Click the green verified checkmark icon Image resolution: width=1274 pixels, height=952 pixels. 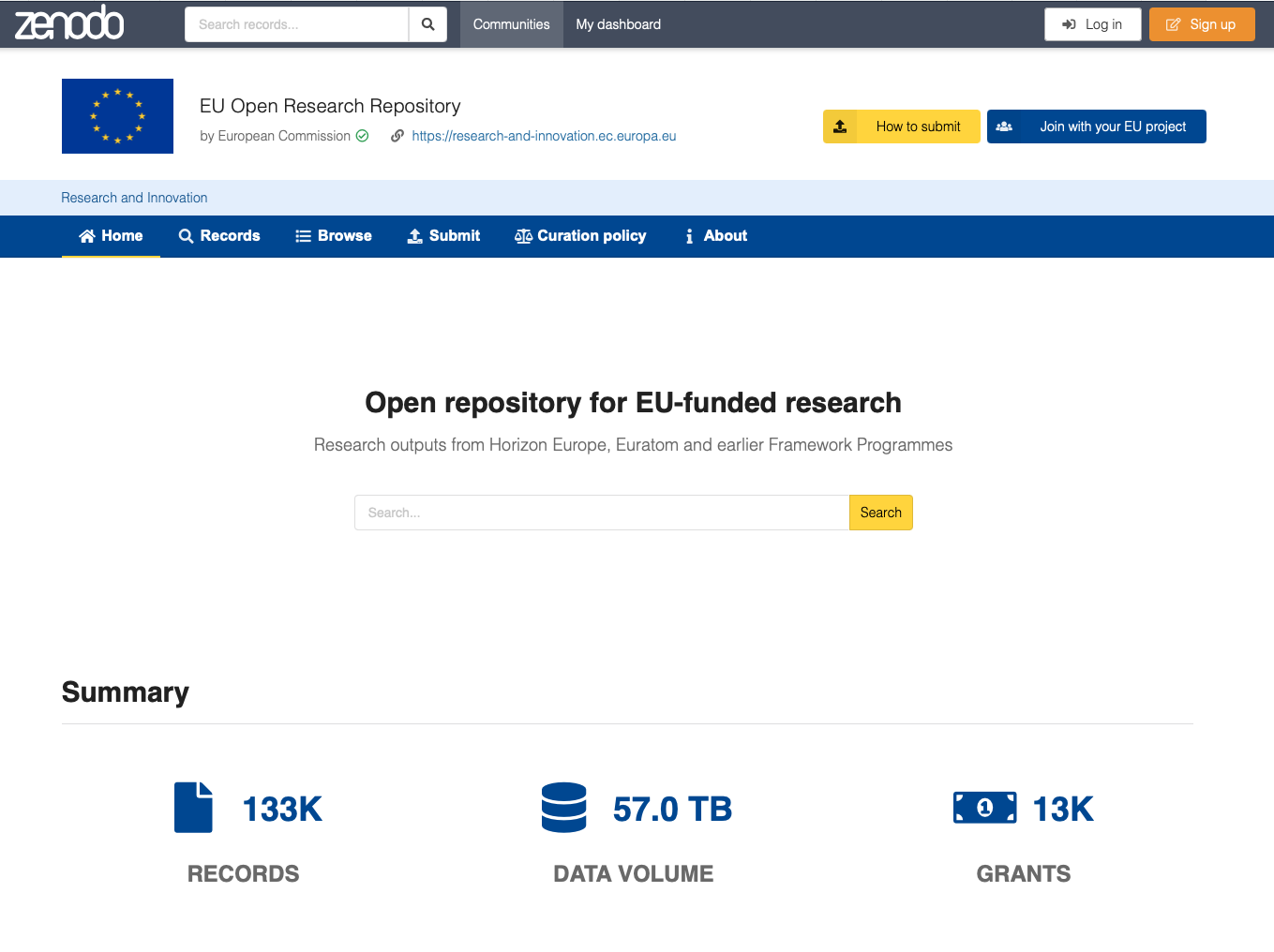point(363,136)
